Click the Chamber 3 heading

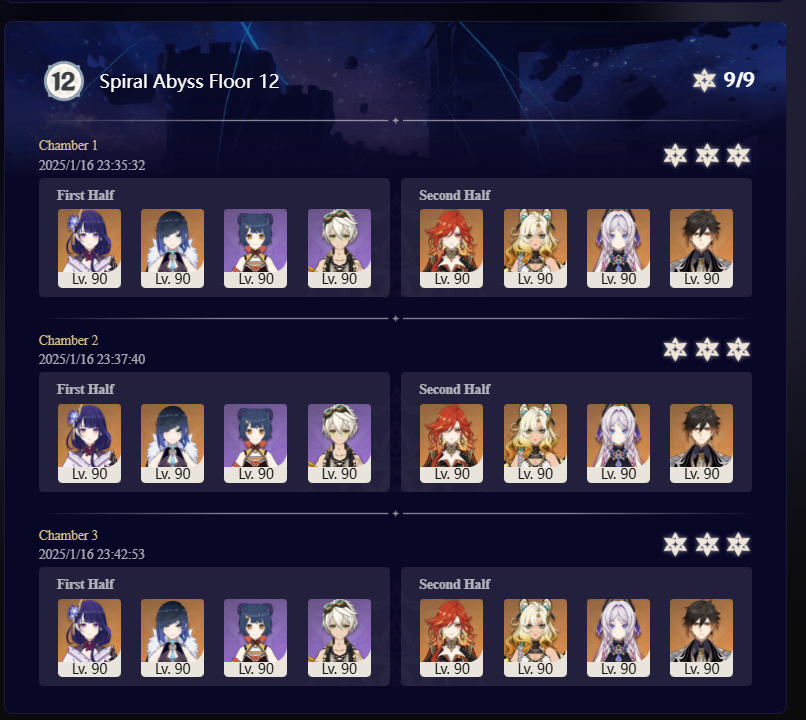click(x=68, y=535)
